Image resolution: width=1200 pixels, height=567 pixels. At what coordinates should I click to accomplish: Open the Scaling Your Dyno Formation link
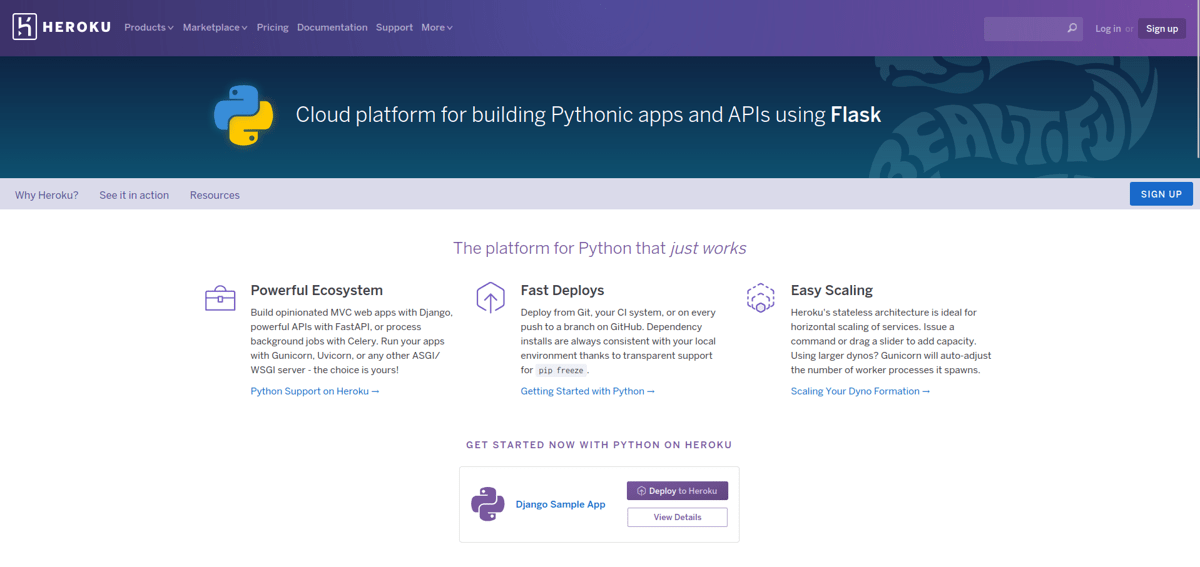[860, 391]
